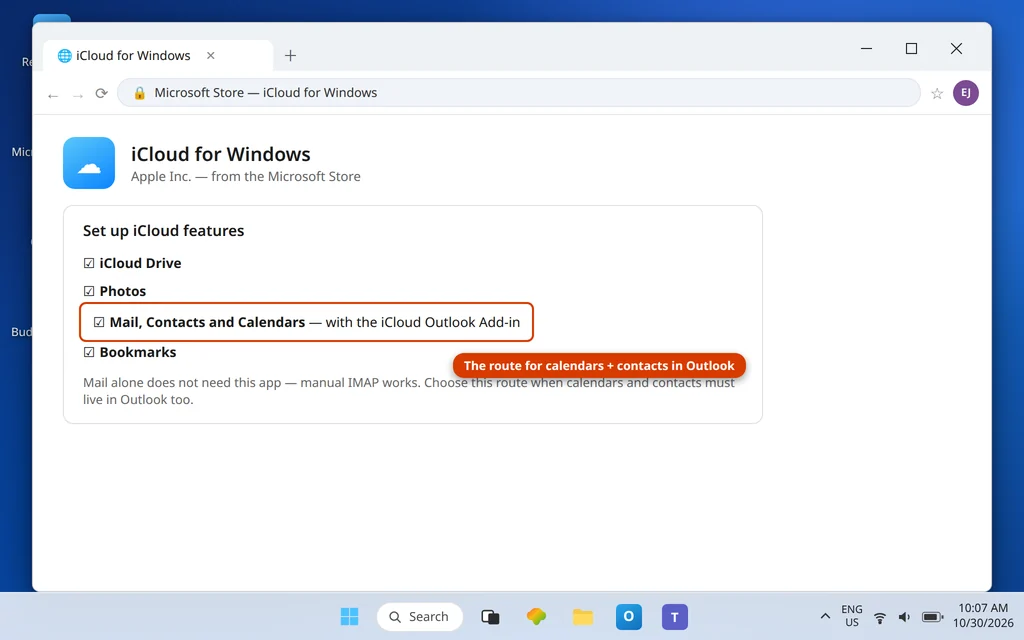
Task: Click the taskbar Search box
Action: 420,616
